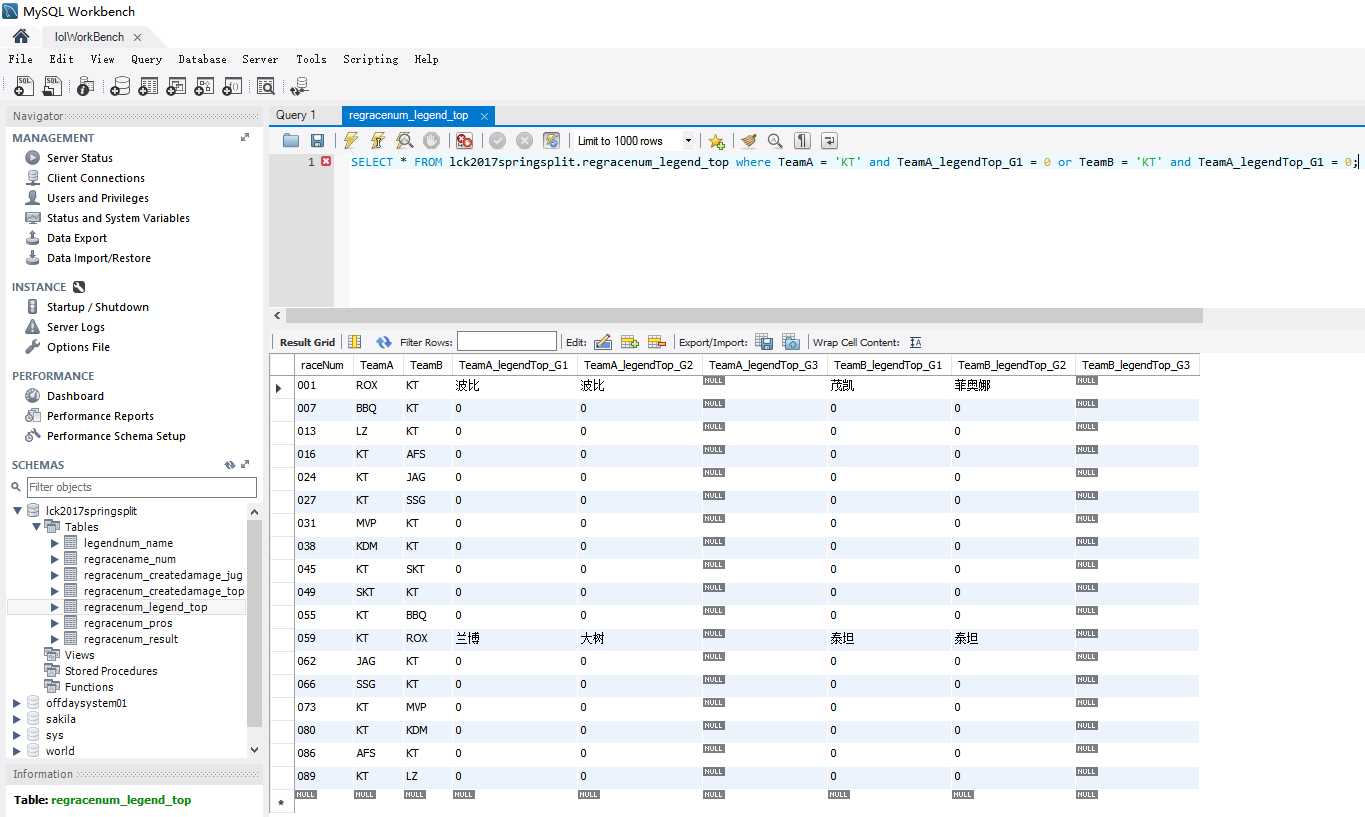Edit current row pencil icon
The width and height of the screenshot is (1365, 817).
pos(603,342)
